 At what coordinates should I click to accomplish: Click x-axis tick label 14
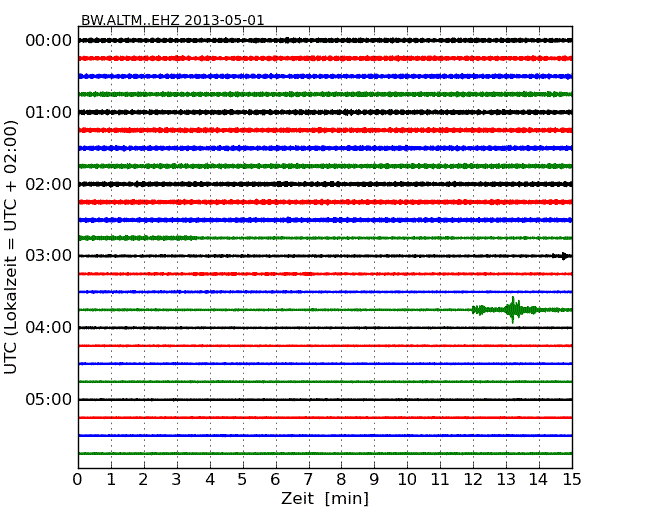tap(538, 480)
